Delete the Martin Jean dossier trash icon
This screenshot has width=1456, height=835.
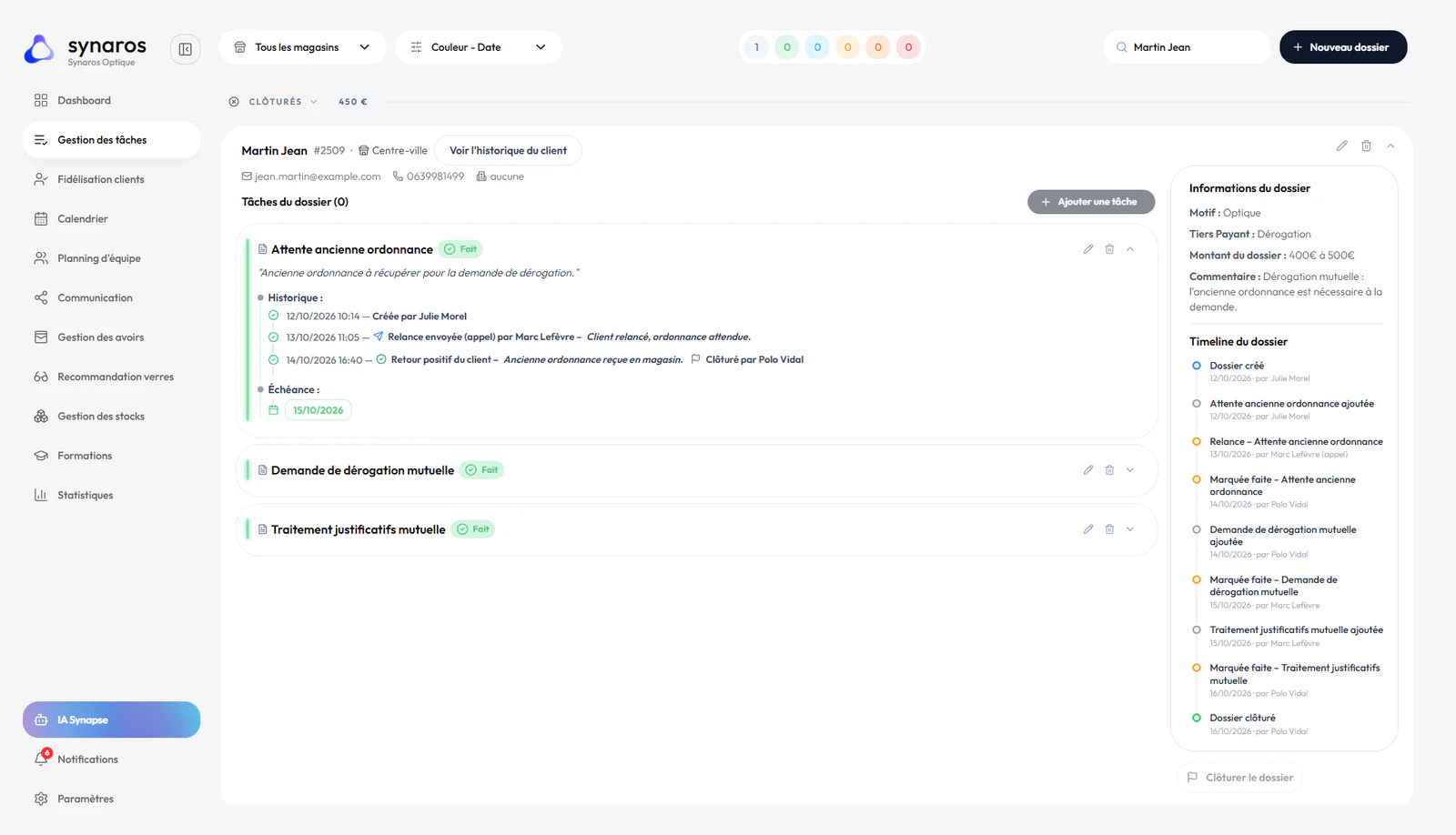(1366, 146)
